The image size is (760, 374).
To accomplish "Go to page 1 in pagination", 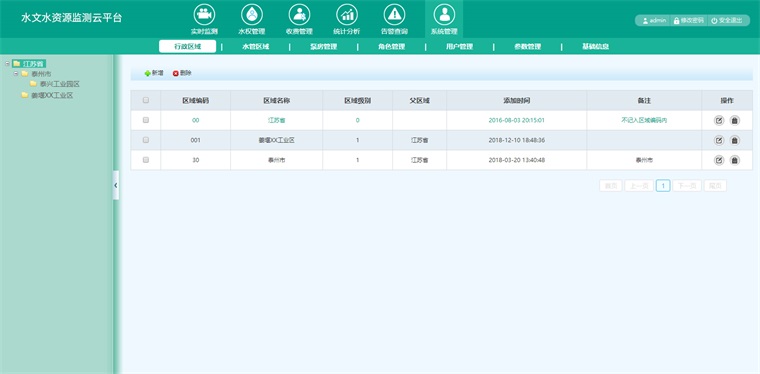I will pos(663,186).
